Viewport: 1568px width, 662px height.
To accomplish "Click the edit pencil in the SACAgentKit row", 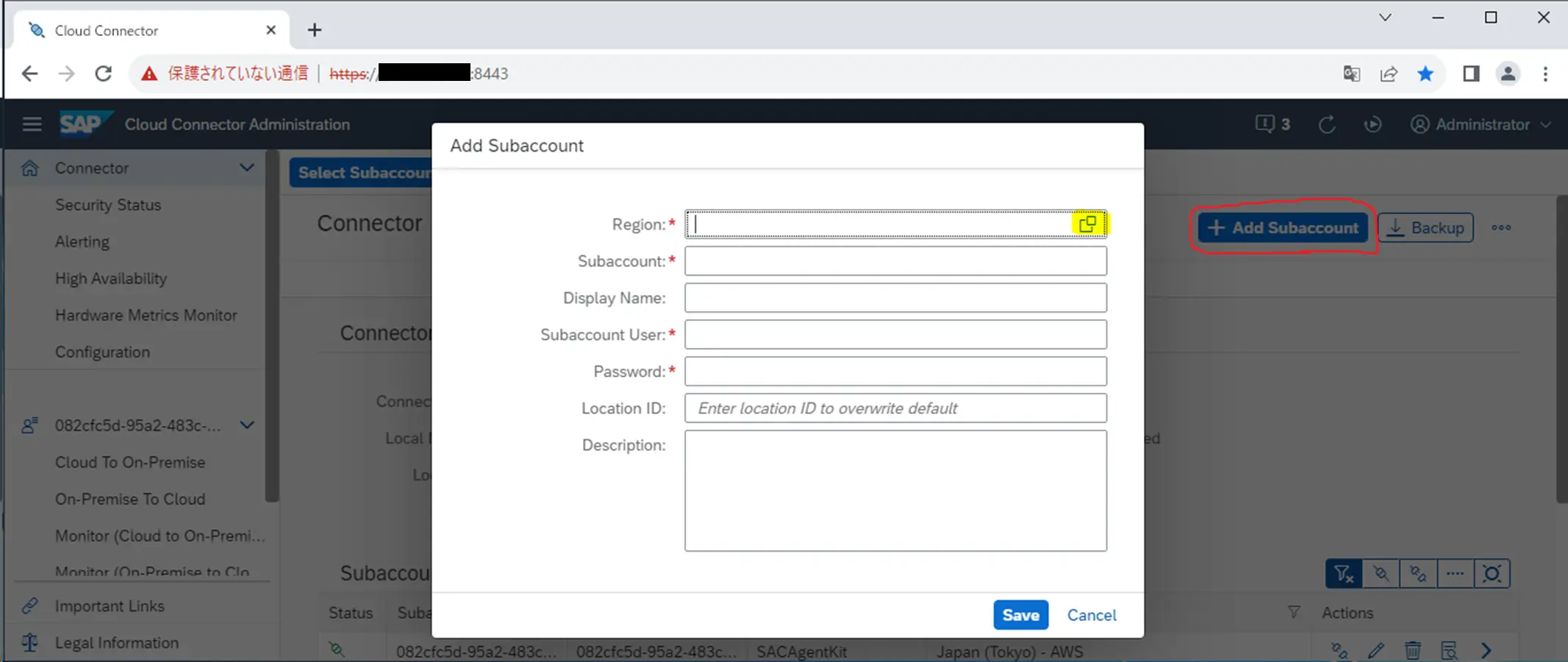I will [x=1376, y=651].
